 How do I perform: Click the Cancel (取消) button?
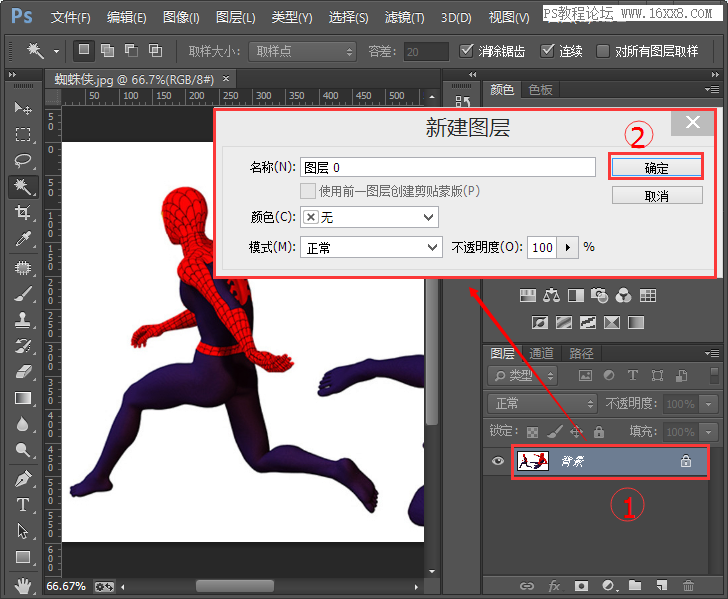[656, 195]
